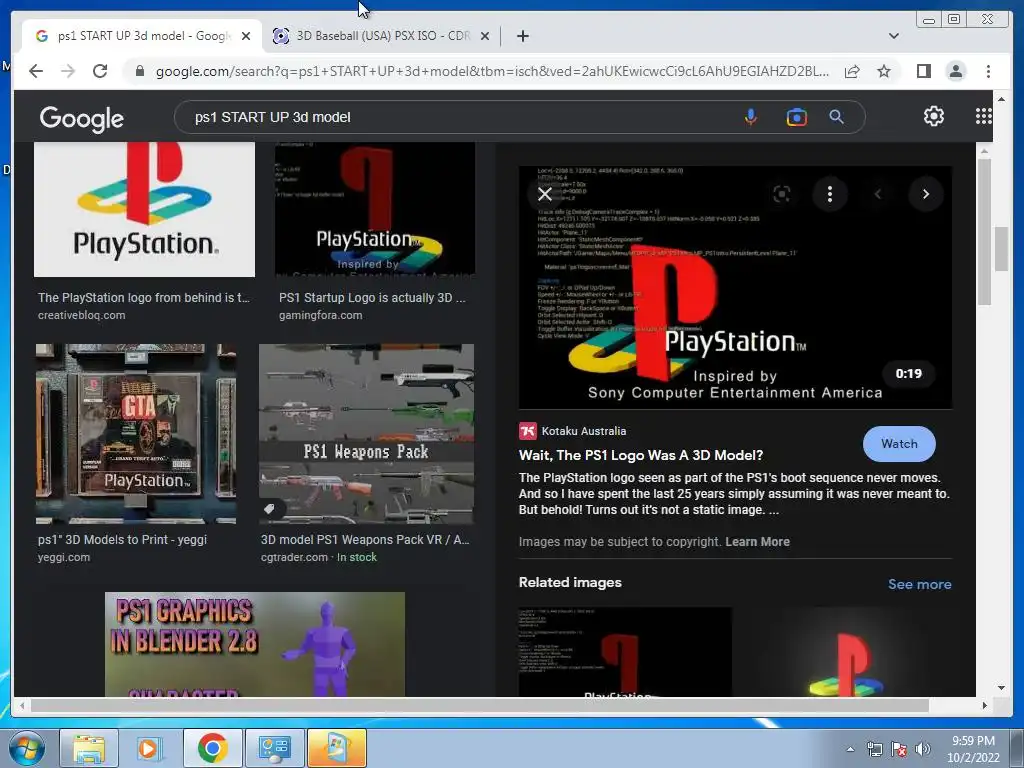
Task: Expand the tab search dropdown
Action: tap(894, 36)
